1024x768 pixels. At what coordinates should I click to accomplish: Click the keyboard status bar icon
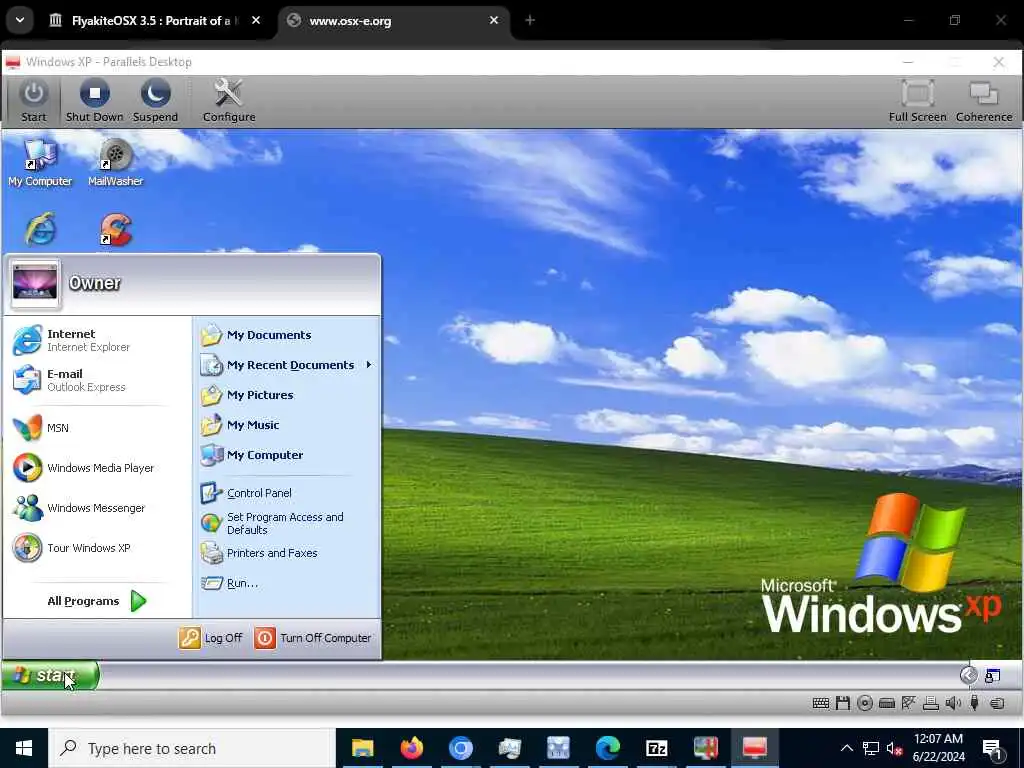coord(821,703)
